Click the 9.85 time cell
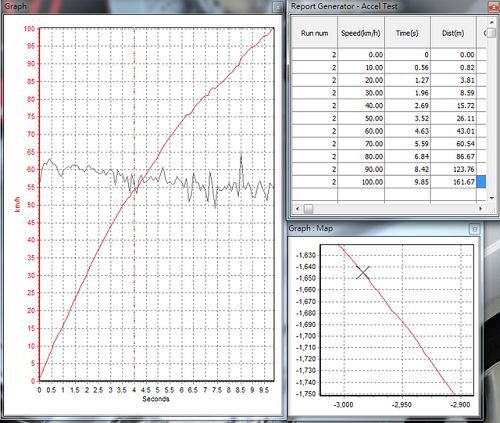 (407, 182)
